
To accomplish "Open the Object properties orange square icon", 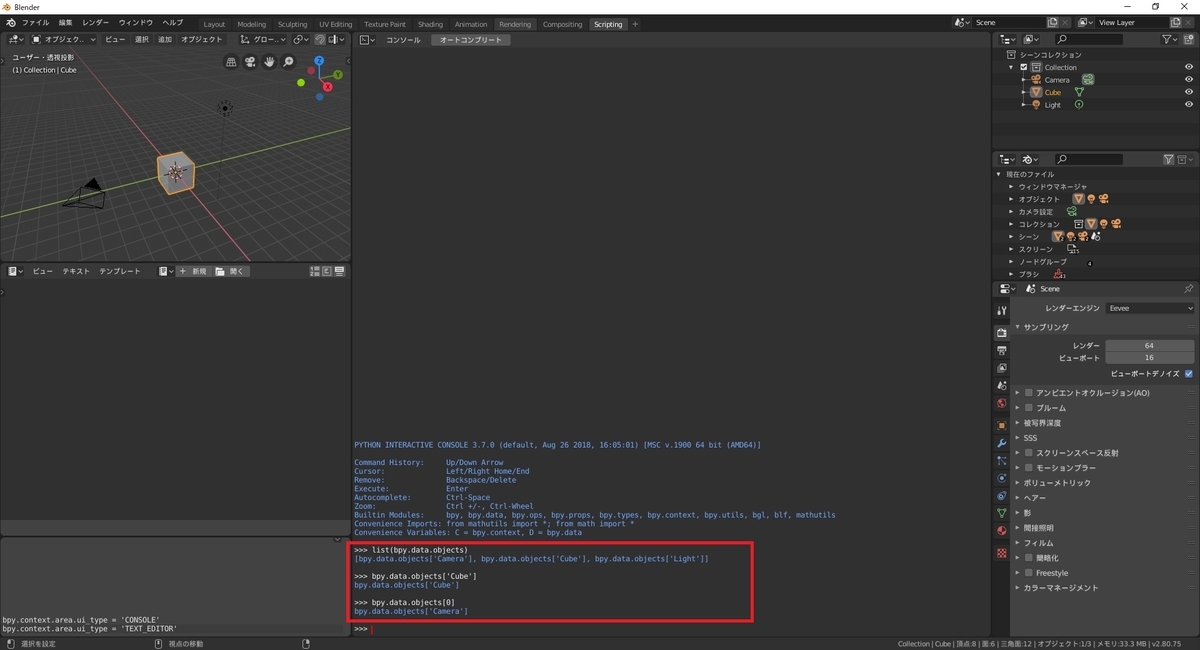I will (1002, 425).
